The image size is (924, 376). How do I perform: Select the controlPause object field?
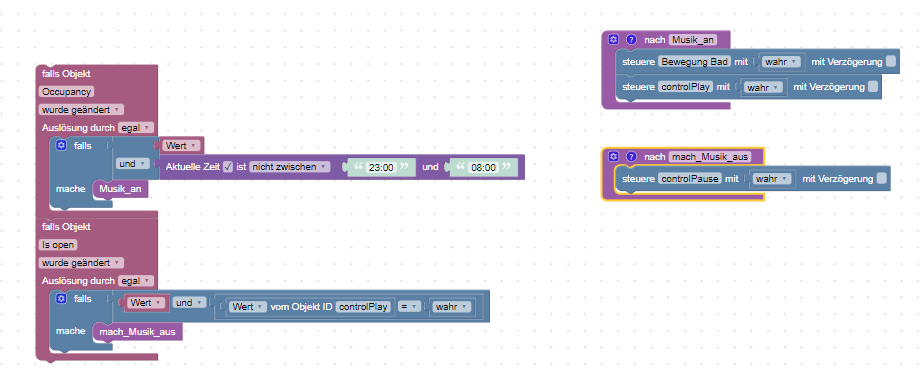tap(690, 179)
